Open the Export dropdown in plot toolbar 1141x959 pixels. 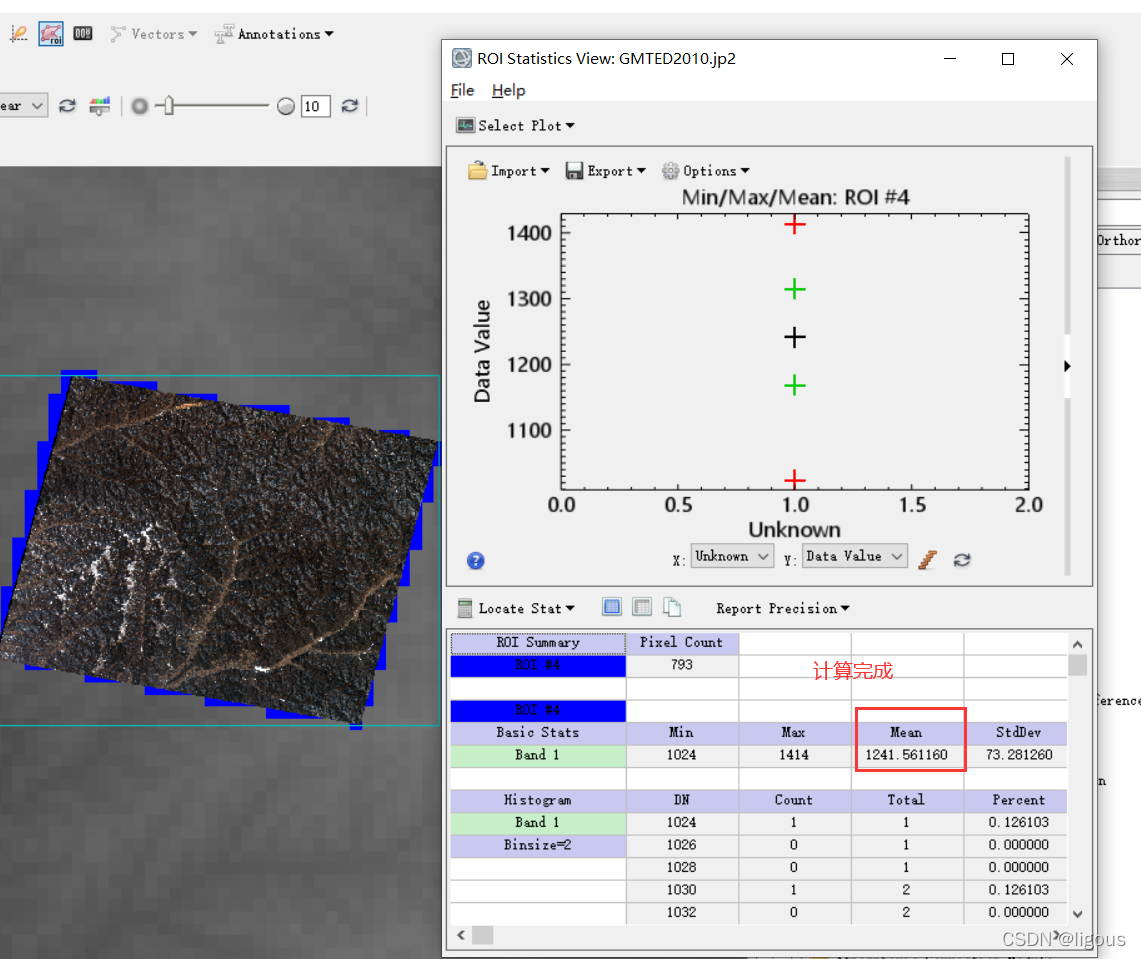coord(605,171)
